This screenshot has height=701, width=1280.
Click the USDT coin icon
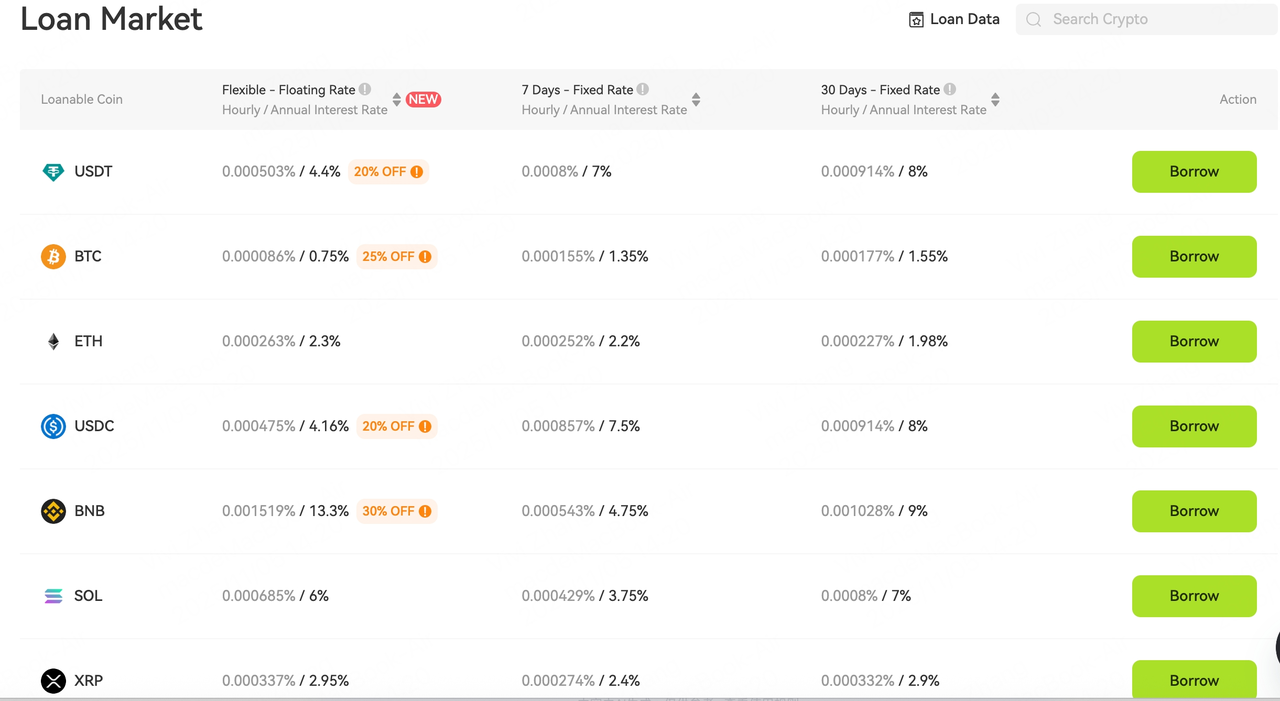click(53, 172)
